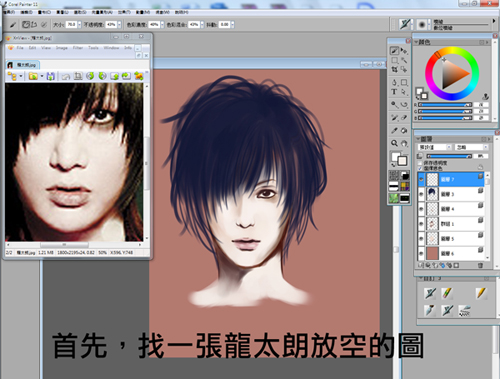This screenshot has width=500, height=379.
Task: Open the folder icon in XnView toolbar
Action: pos(33,76)
